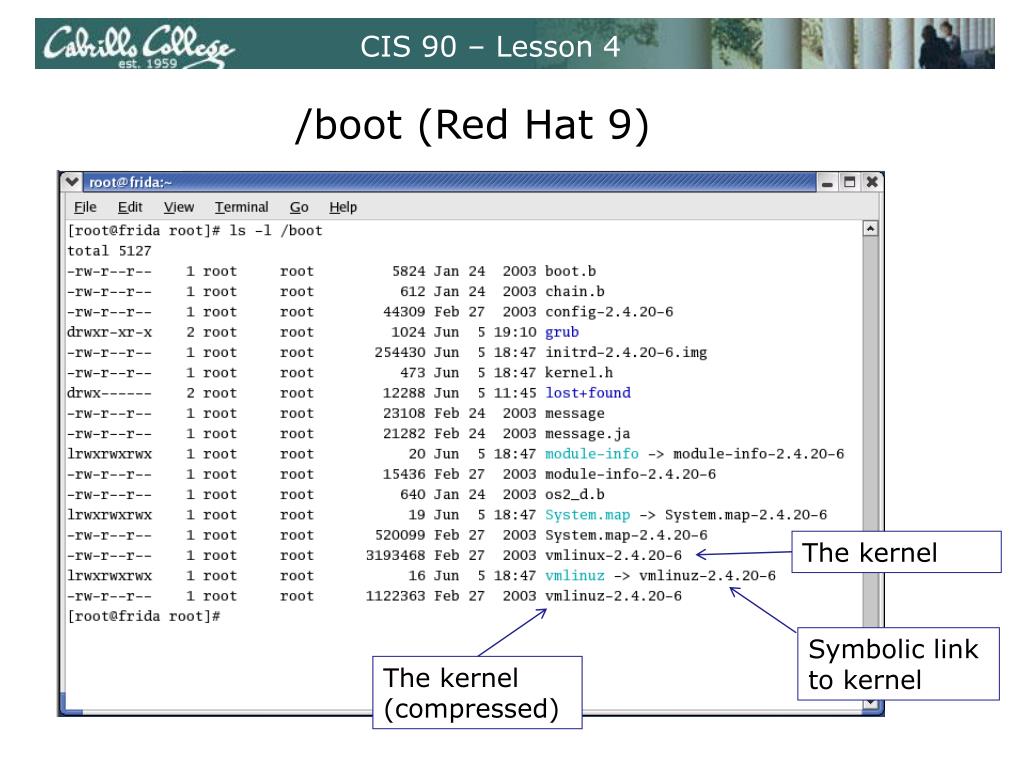Click the 'ls -l /boot' command text
The width and height of the screenshot is (1024, 768).
pyautogui.click(x=276, y=231)
